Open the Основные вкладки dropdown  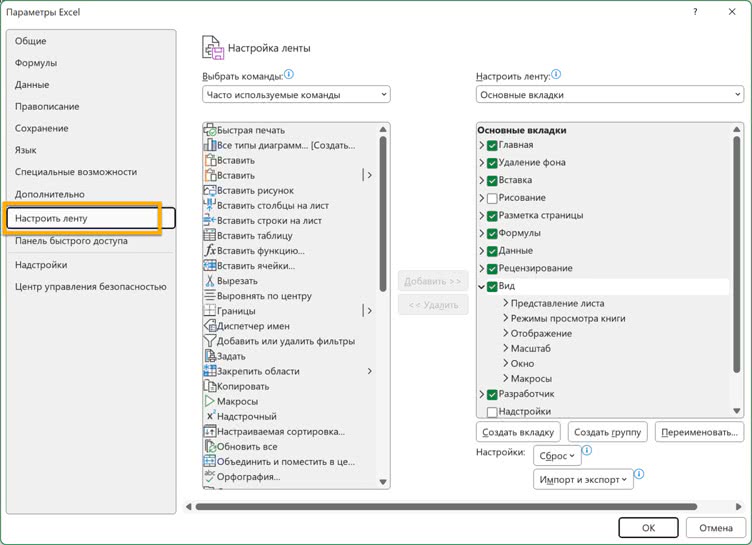point(610,95)
